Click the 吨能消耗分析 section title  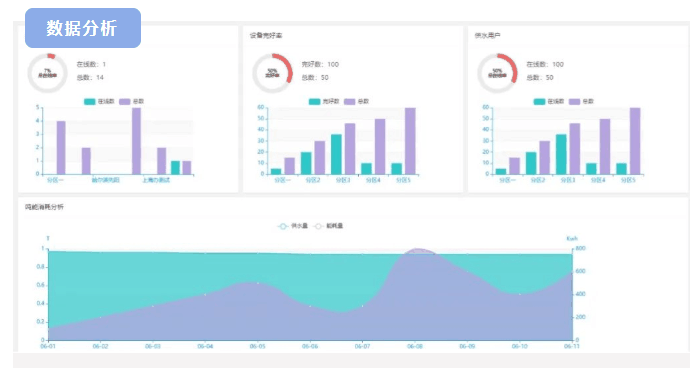(44, 207)
